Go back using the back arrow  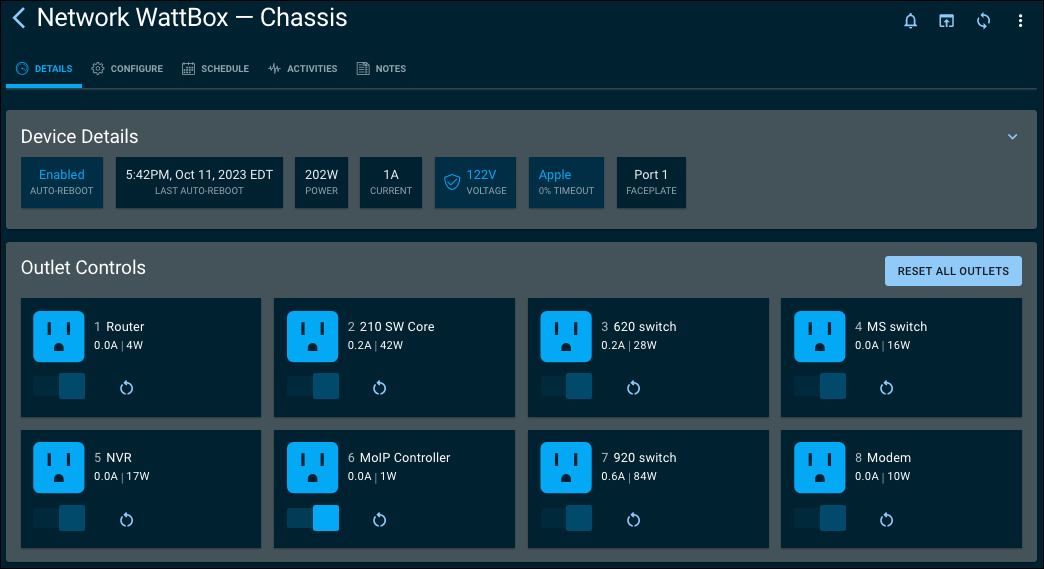point(19,18)
